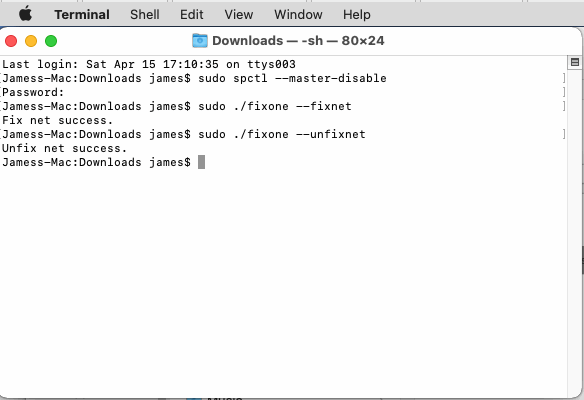Open the Shell menu
The width and height of the screenshot is (584, 400).
point(145,15)
